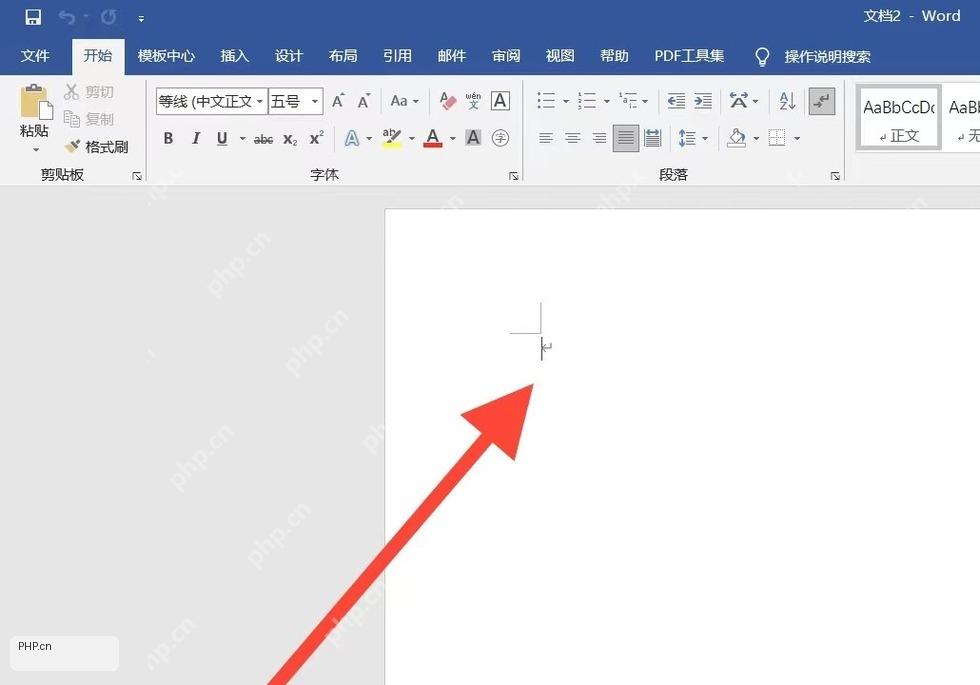This screenshot has height=685, width=980.
Task: Click the Chinese layout icon
Action: [x=739, y=101]
